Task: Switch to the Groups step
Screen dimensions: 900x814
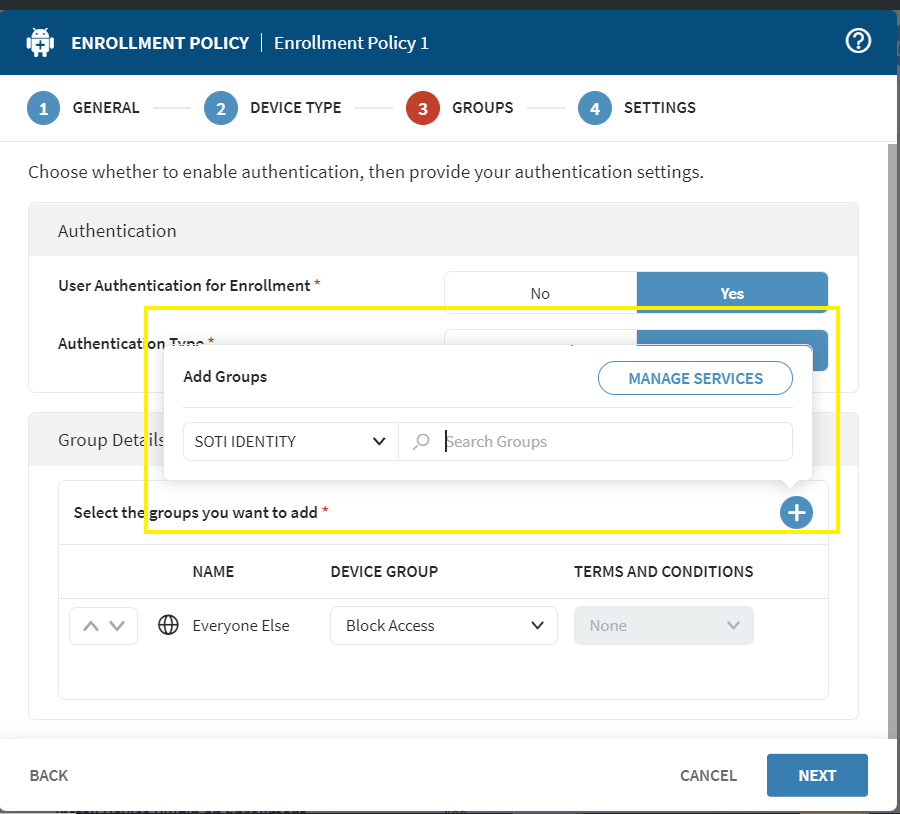Action: (x=482, y=108)
